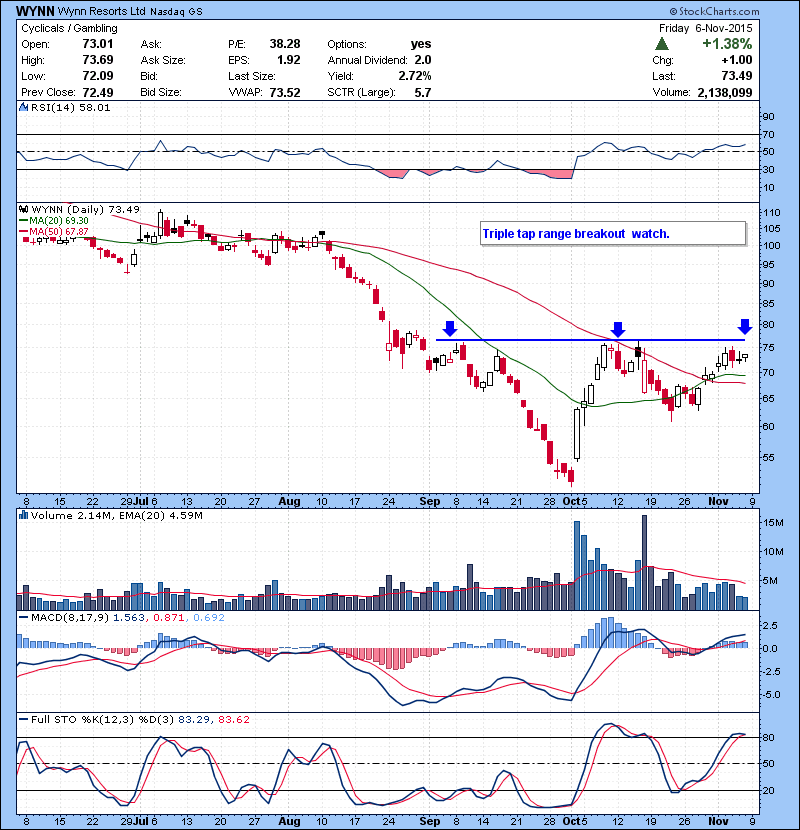Image resolution: width=800 pixels, height=830 pixels.
Task: Click the MACD histogram value 0.692
Action: (209, 617)
